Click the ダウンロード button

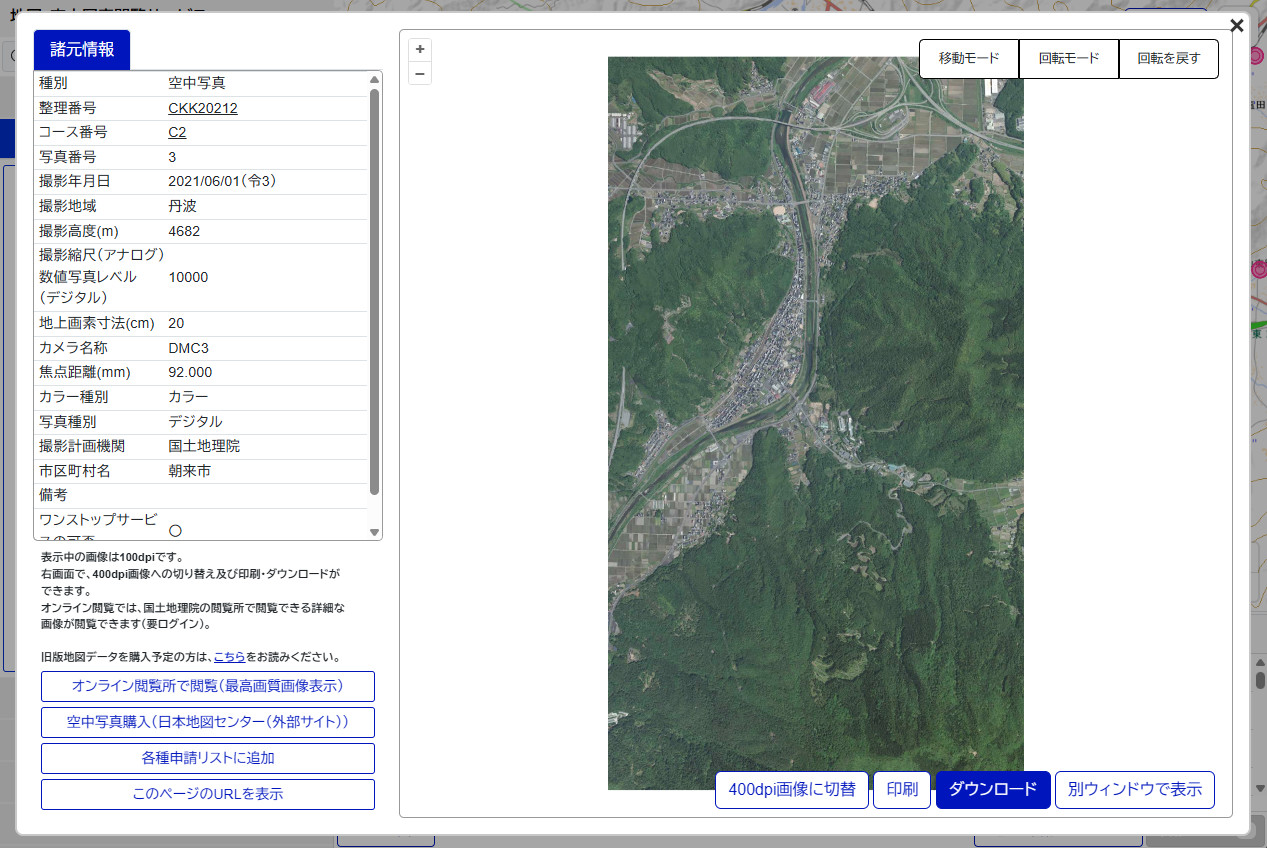993,789
